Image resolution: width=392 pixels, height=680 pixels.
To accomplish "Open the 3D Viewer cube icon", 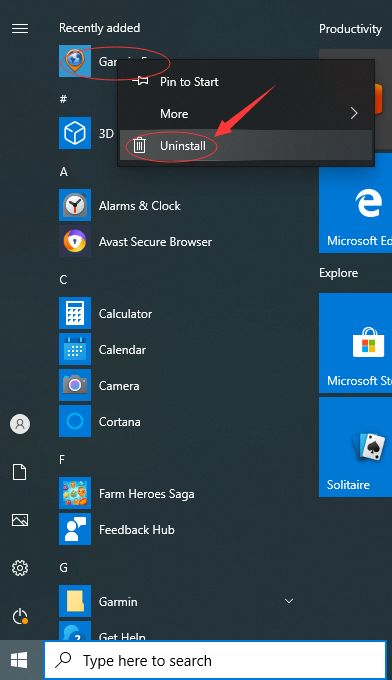I will pos(75,133).
